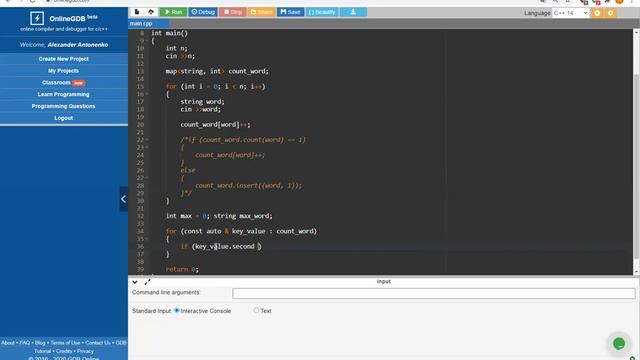640x360 pixels.
Task: Open Create New Project
Action: 64,59
